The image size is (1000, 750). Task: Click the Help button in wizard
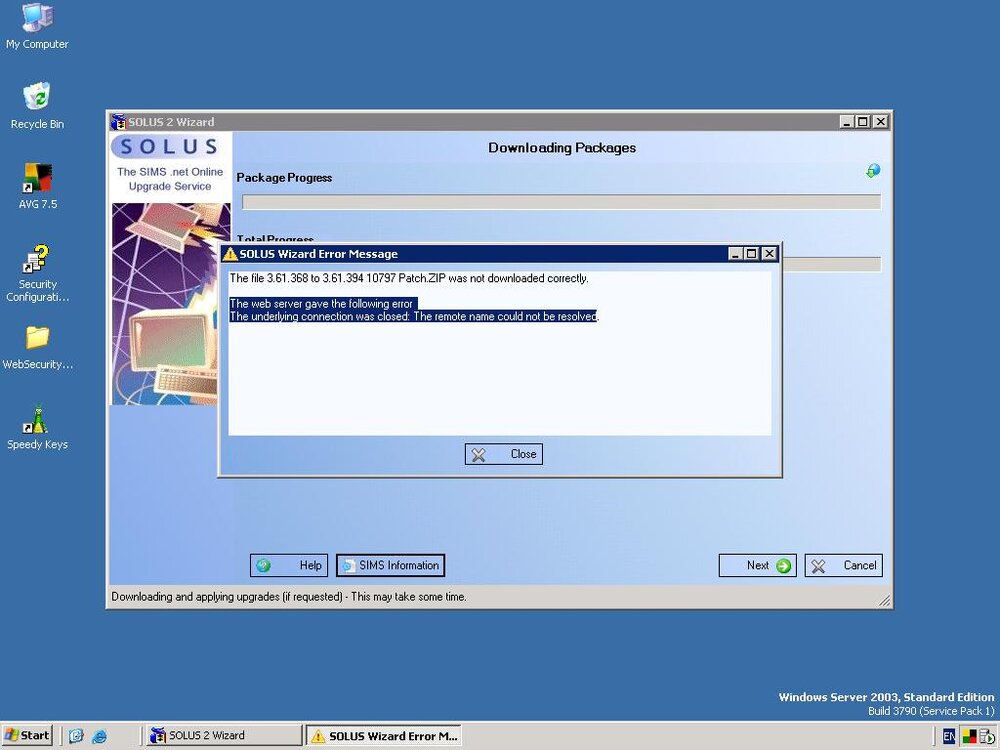tap(289, 565)
